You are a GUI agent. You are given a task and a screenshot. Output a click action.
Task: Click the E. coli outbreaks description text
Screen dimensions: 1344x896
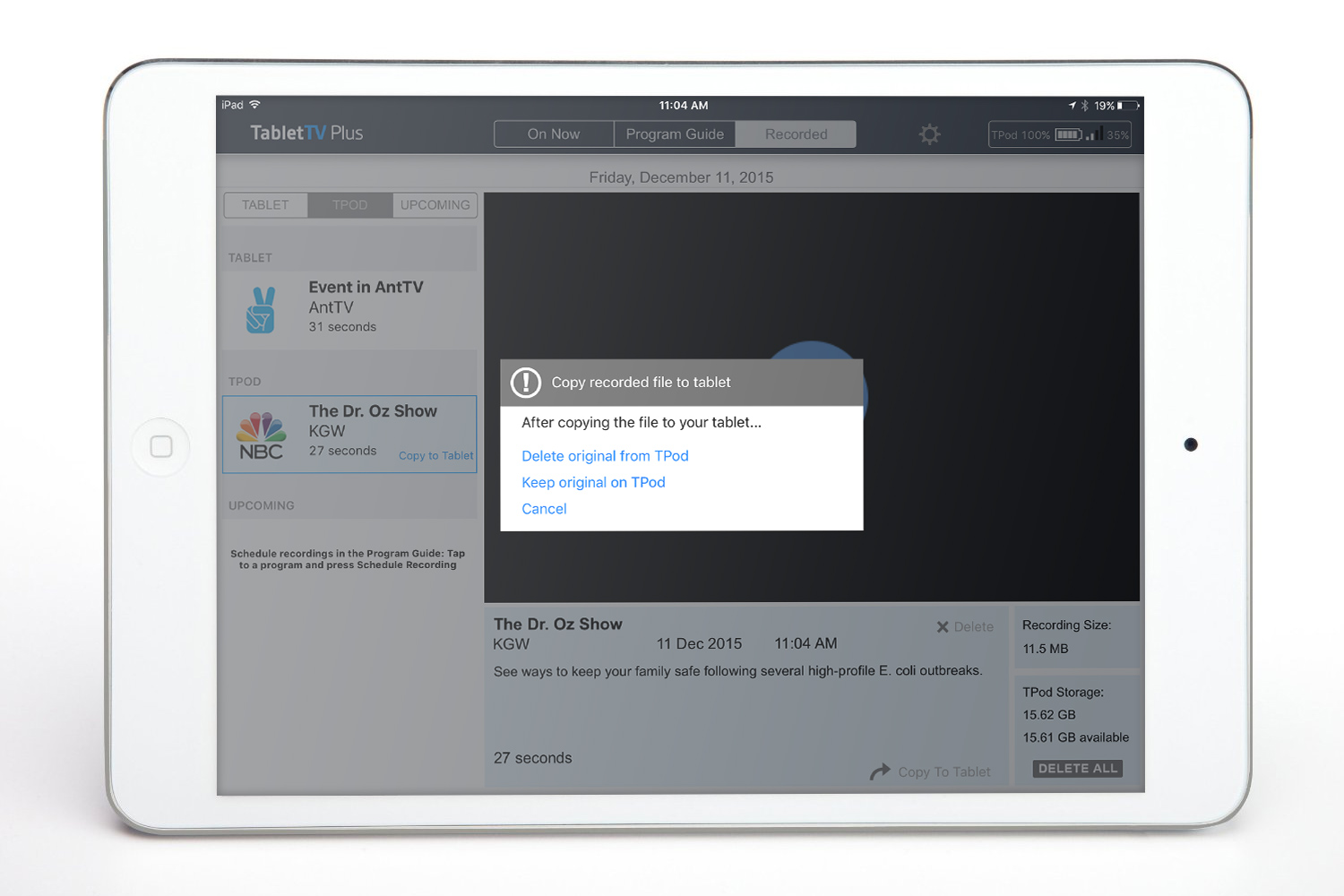tap(737, 671)
